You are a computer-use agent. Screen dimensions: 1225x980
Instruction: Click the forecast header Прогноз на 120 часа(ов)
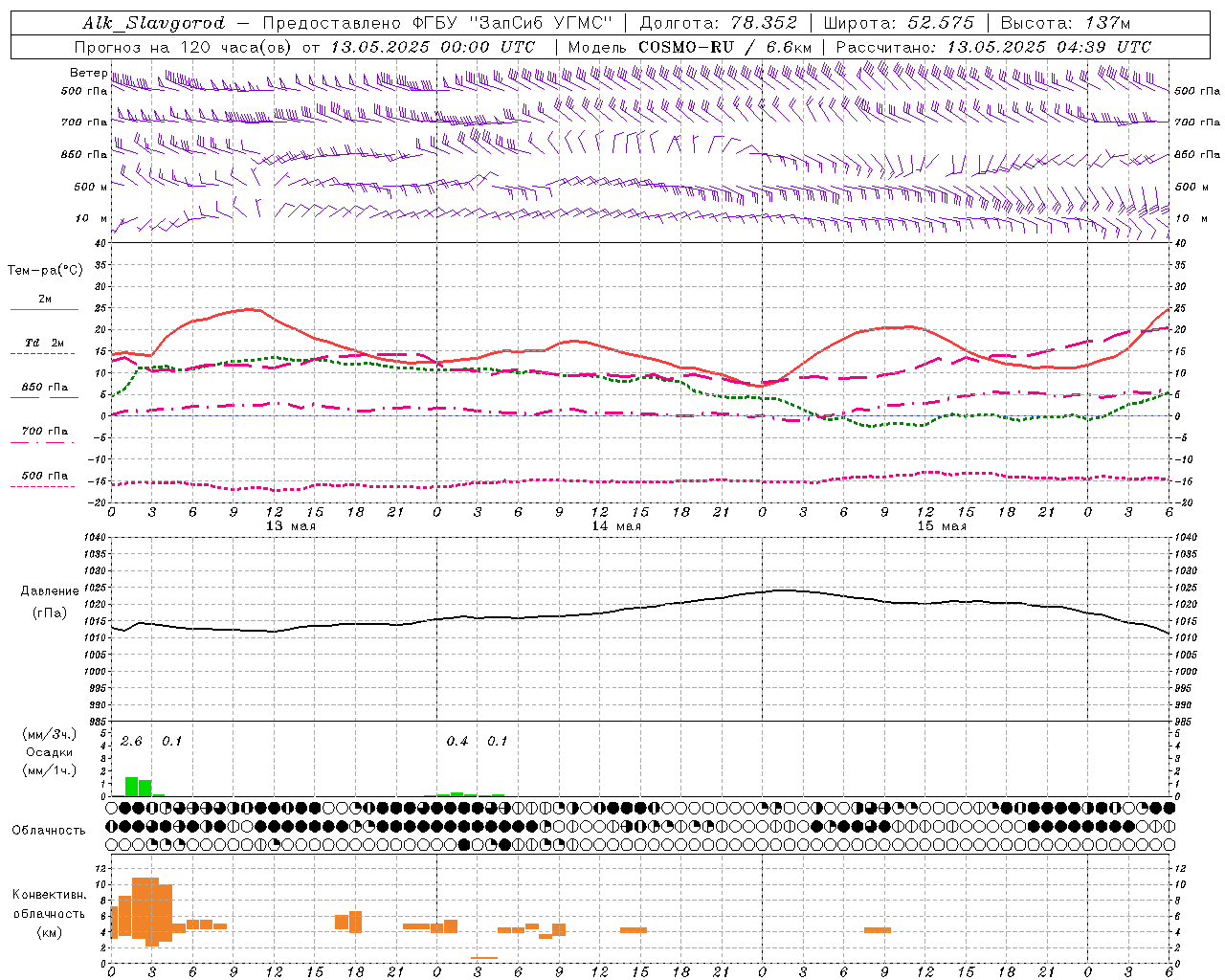185,47
